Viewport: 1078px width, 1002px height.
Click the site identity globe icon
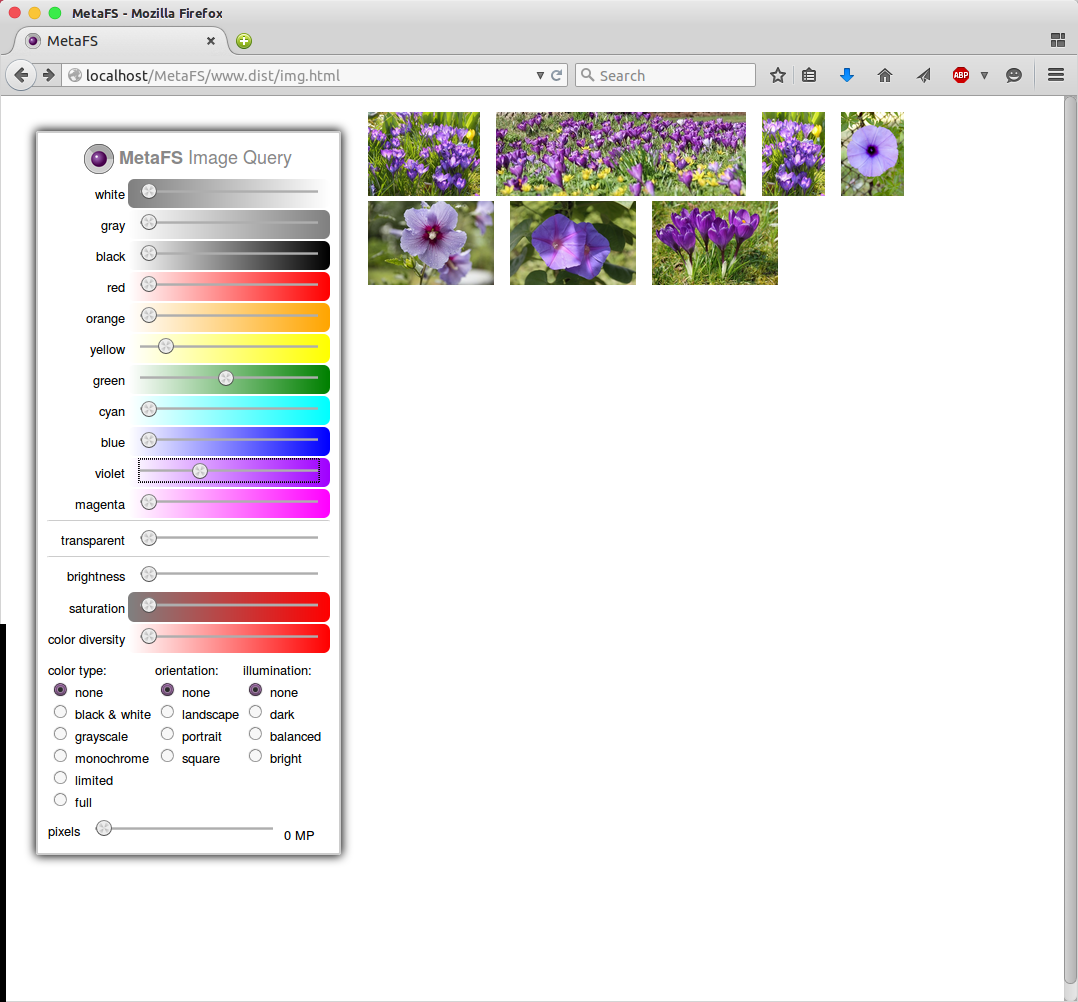(75, 76)
